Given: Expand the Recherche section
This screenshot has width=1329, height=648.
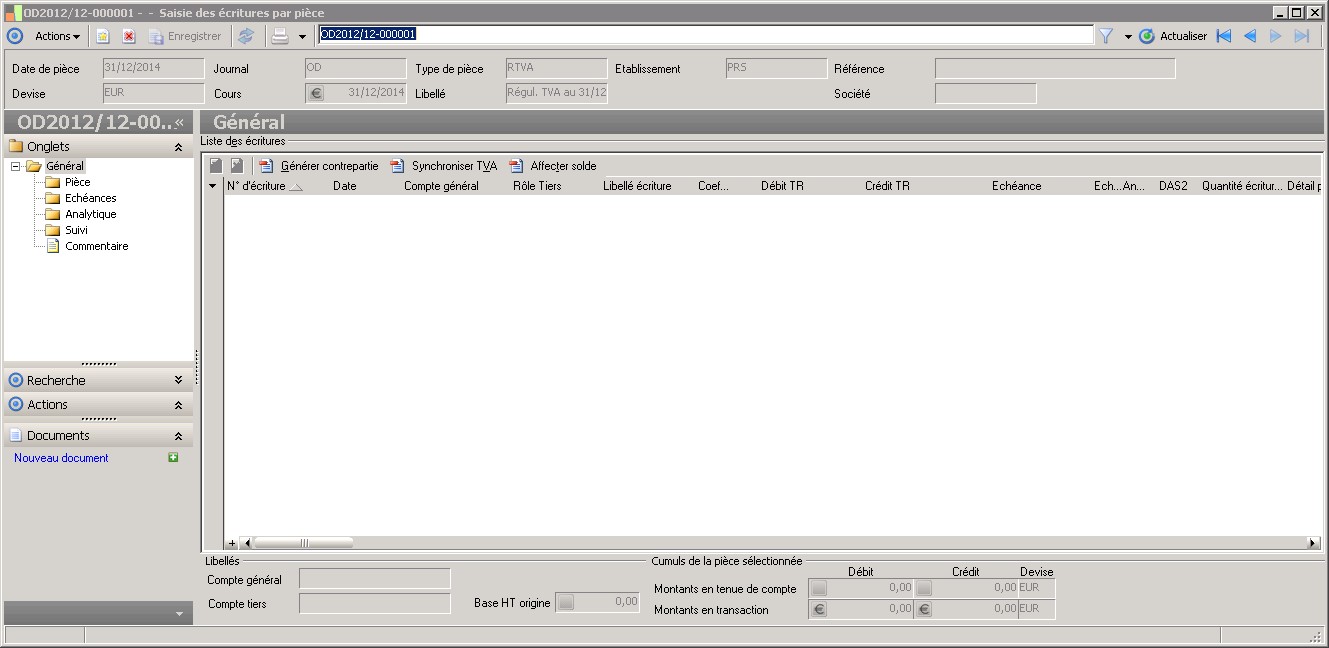Looking at the screenshot, I should 178,380.
